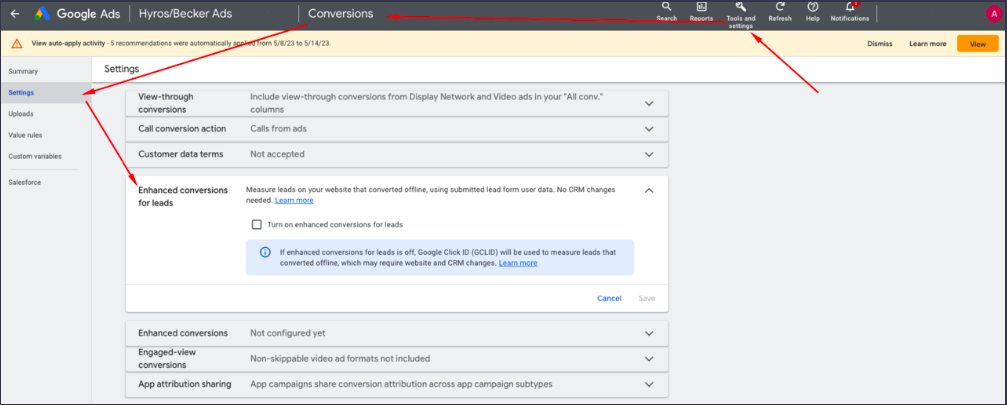The height and width of the screenshot is (405, 1007).
Task: Open the Summary page in sidebar
Action: click(x=23, y=71)
